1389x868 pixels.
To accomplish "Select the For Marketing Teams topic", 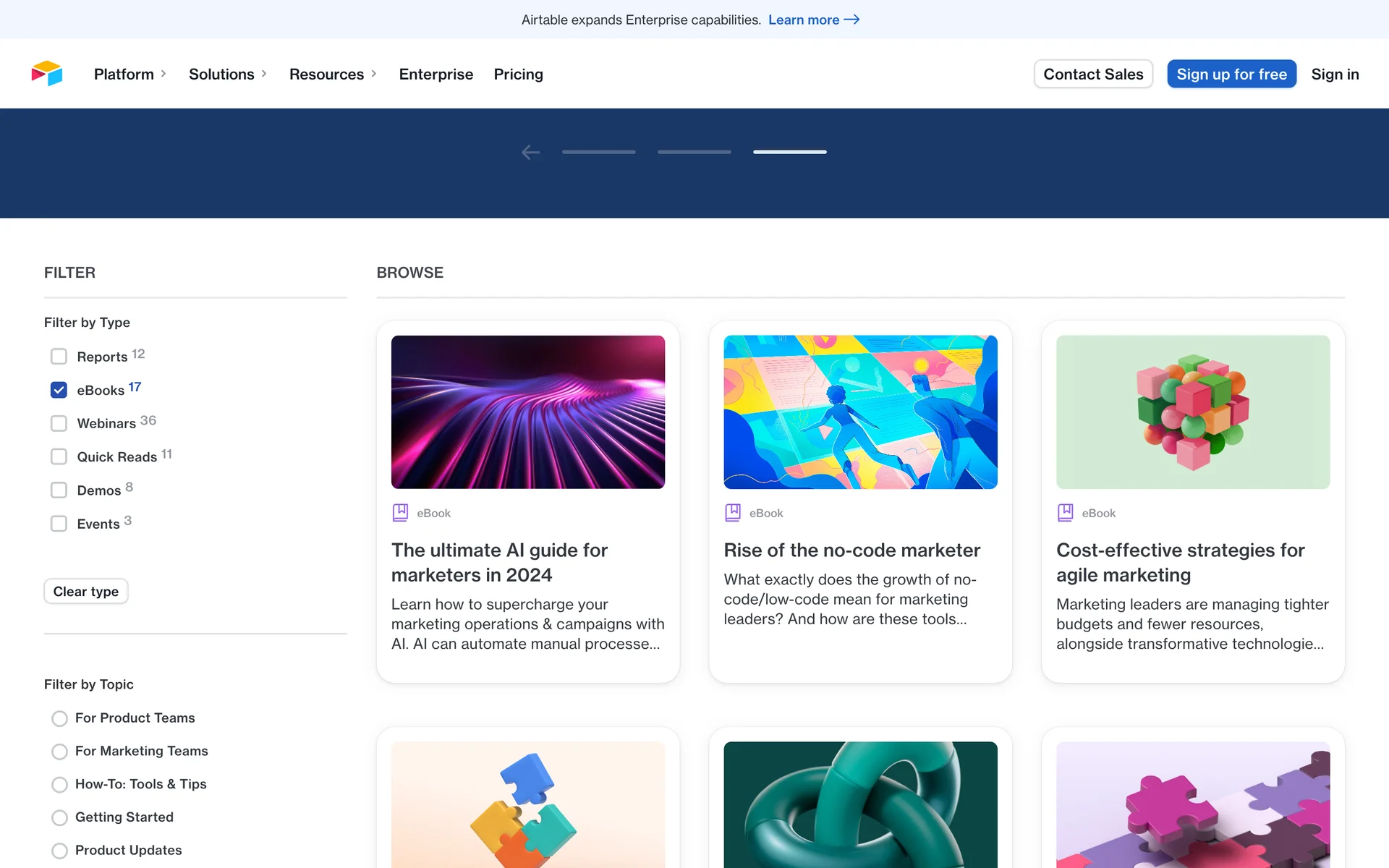I will (x=59, y=752).
